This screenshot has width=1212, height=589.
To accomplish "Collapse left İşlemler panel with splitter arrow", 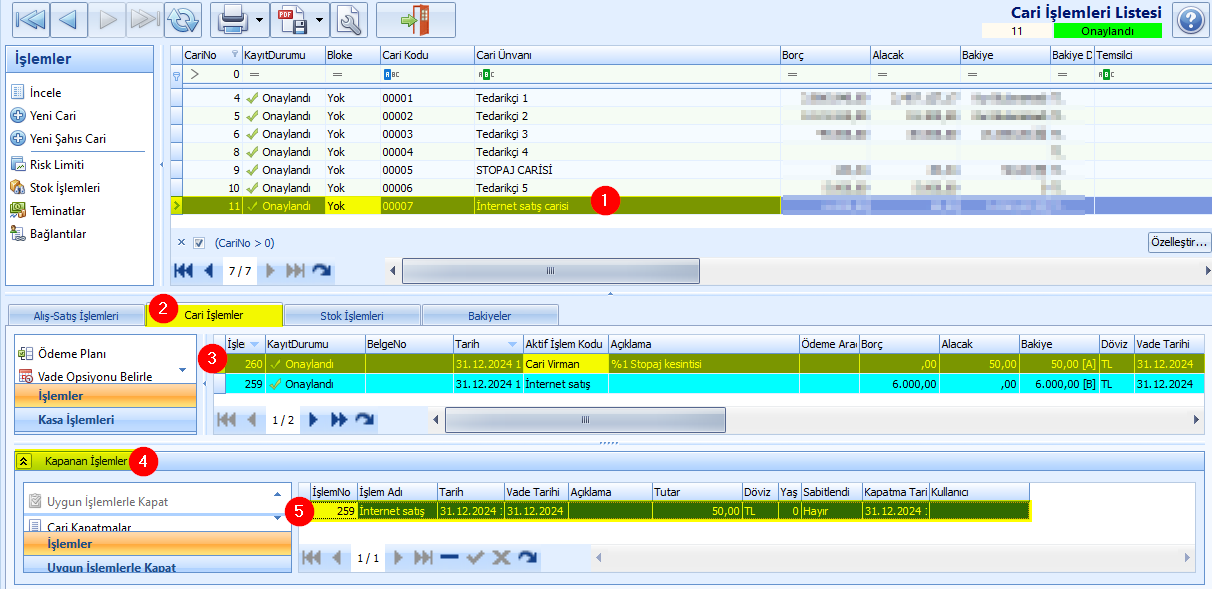I will pos(161,164).
